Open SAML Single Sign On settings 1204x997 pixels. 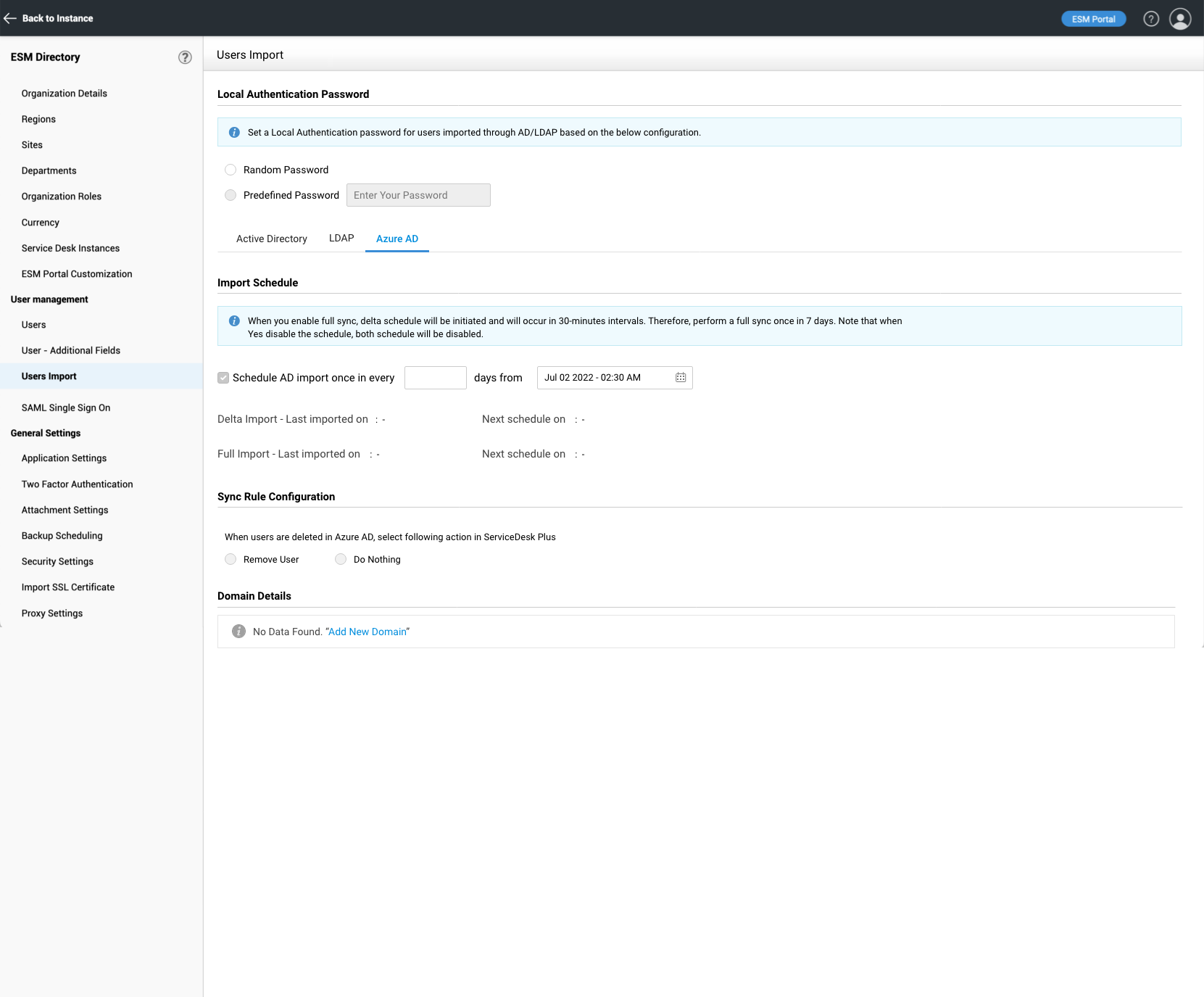[x=66, y=408]
